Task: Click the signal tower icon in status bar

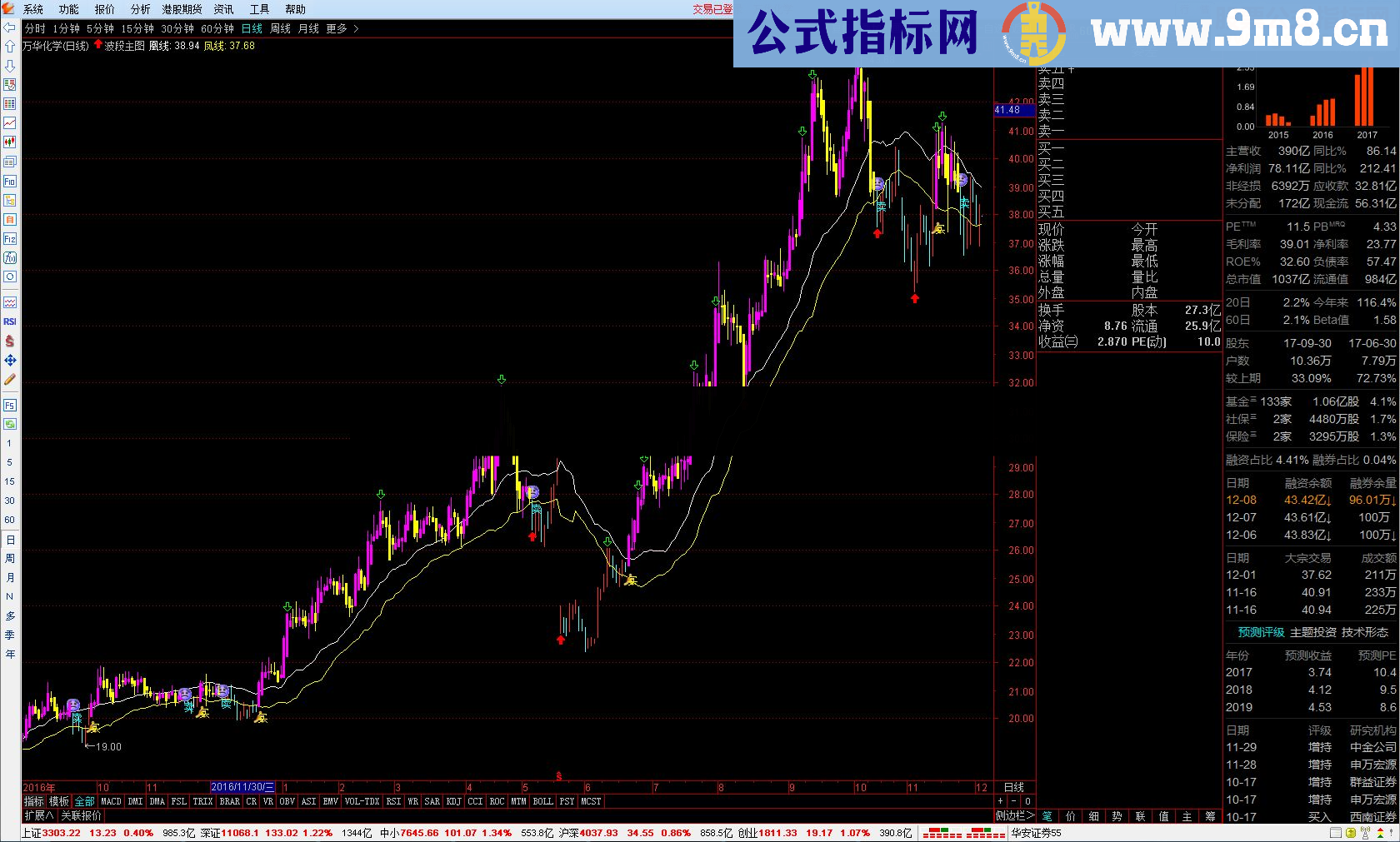Action: click(x=1364, y=833)
